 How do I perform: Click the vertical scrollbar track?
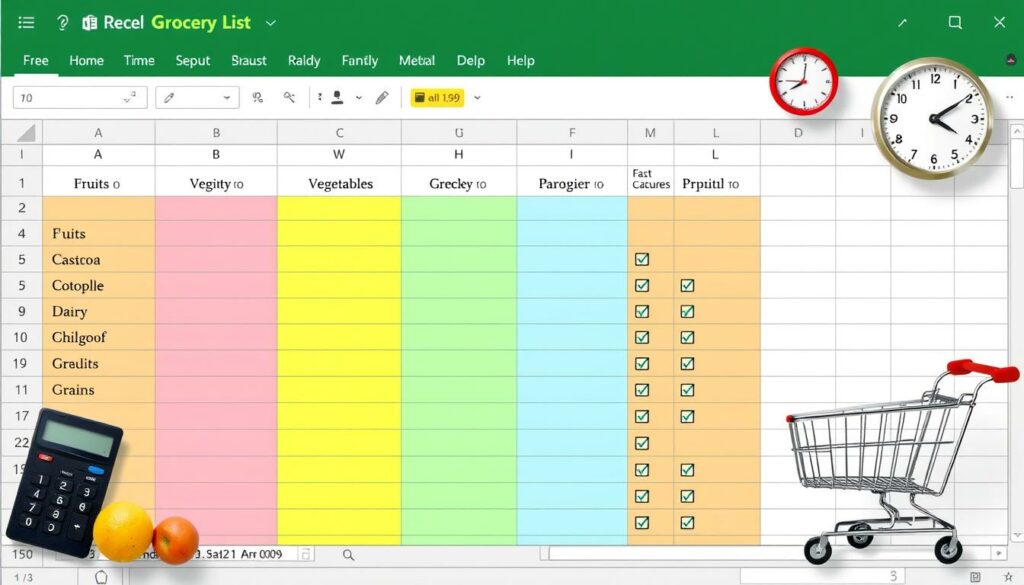[1017, 333]
